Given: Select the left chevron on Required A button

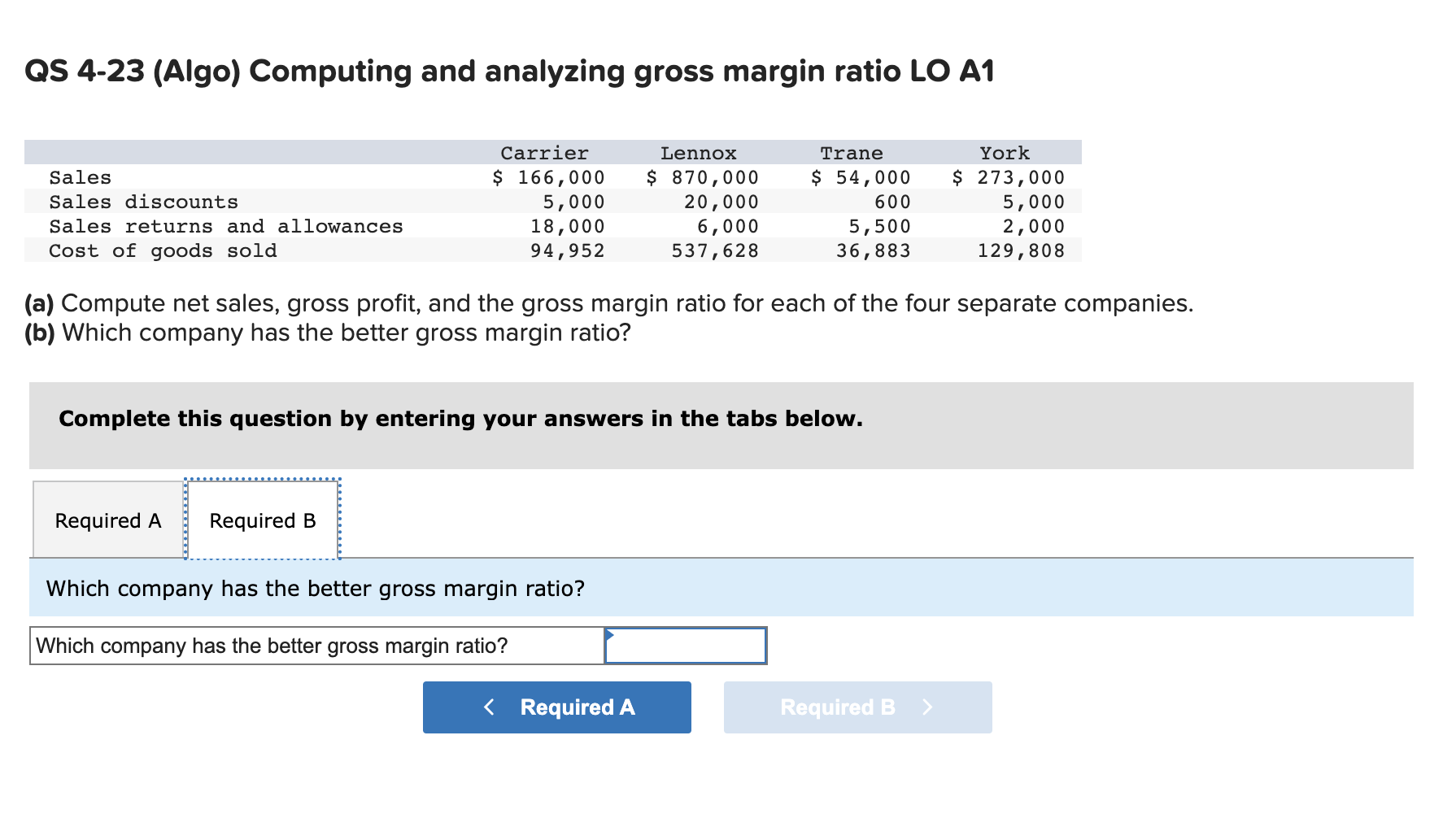Looking at the screenshot, I should pos(490,707).
